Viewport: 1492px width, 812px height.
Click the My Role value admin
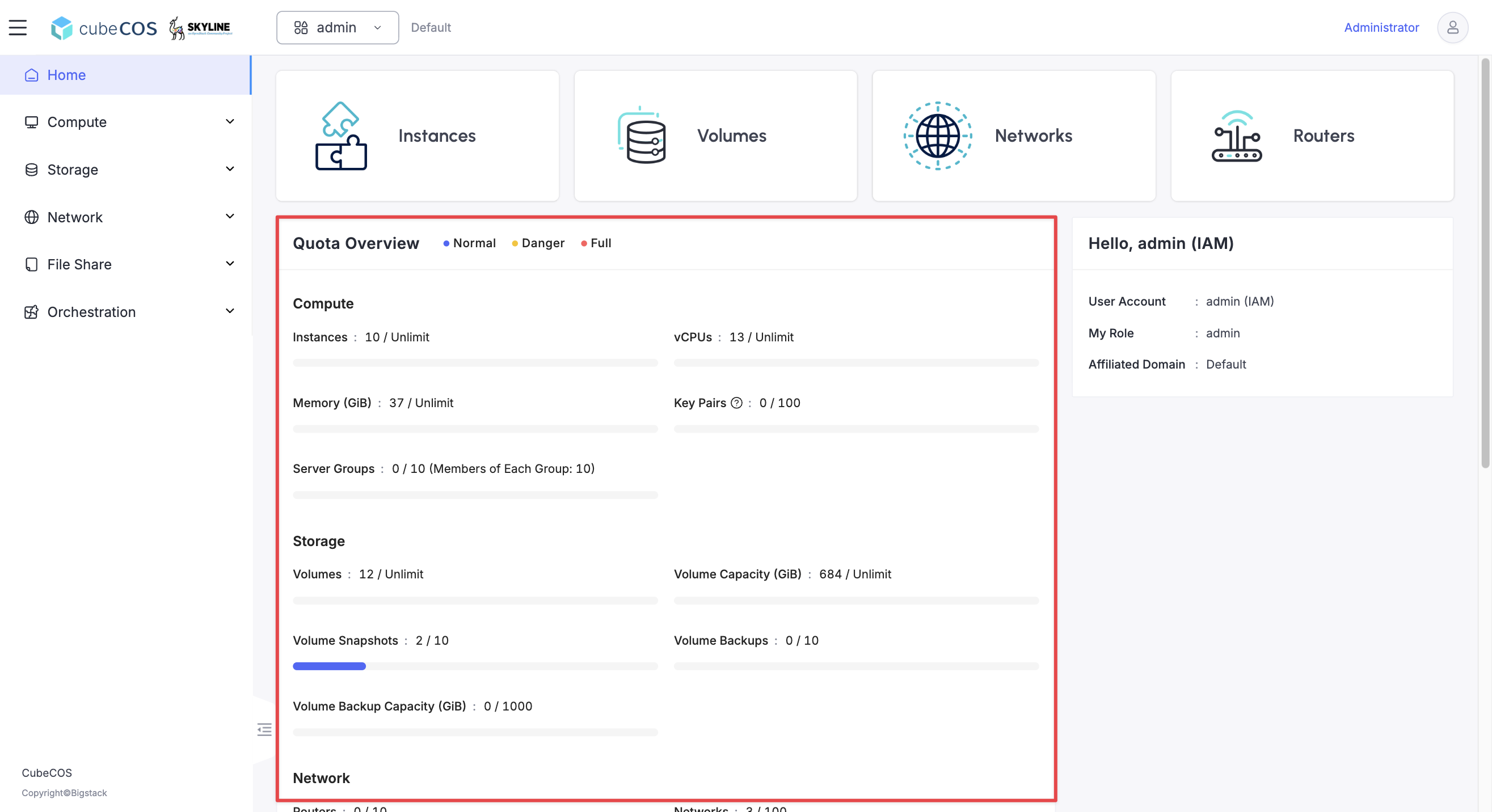(1223, 333)
